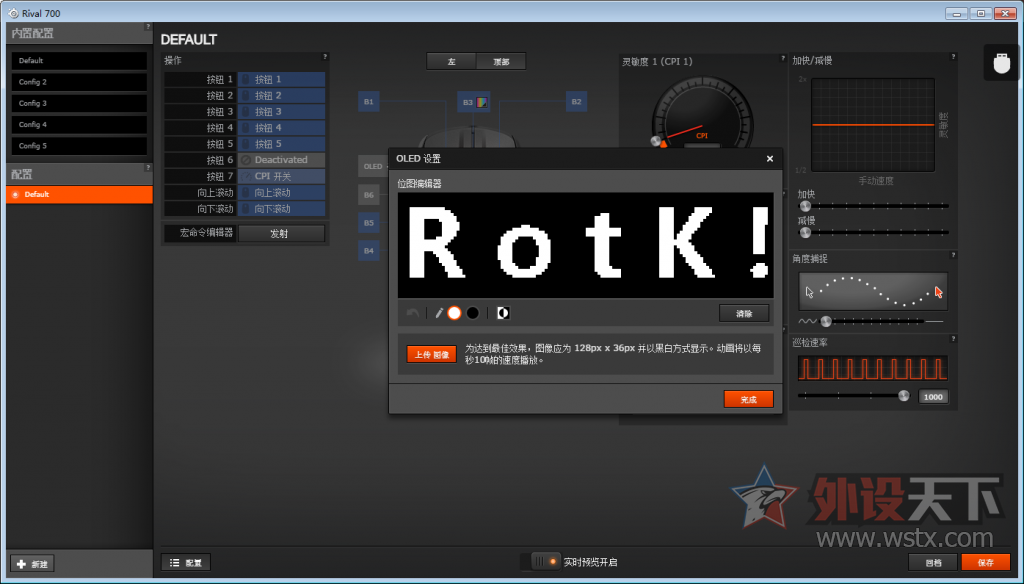Open the 向上滚动 scroll-up assignment dropdown

pos(281,191)
